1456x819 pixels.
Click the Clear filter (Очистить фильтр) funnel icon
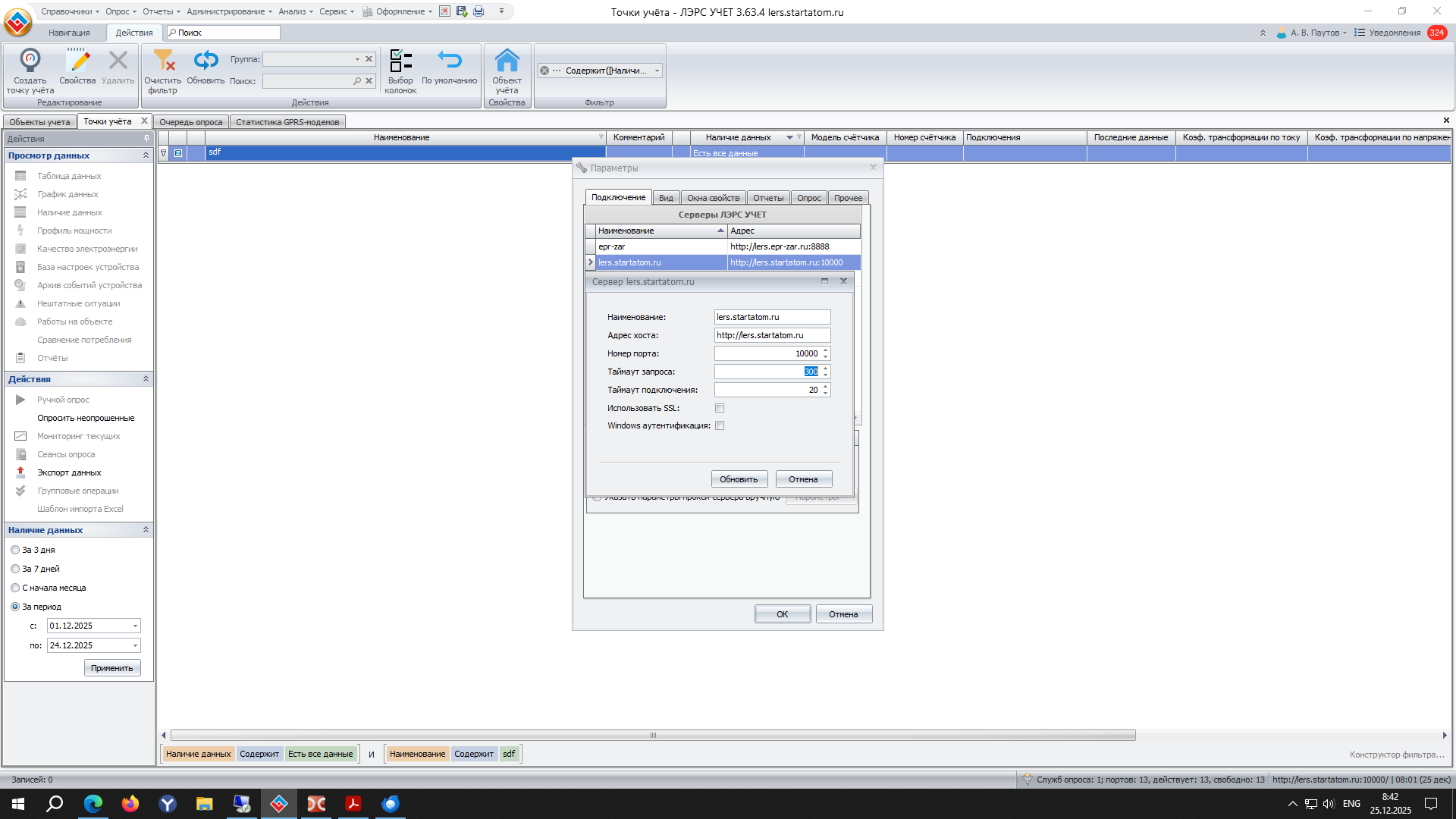[163, 61]
